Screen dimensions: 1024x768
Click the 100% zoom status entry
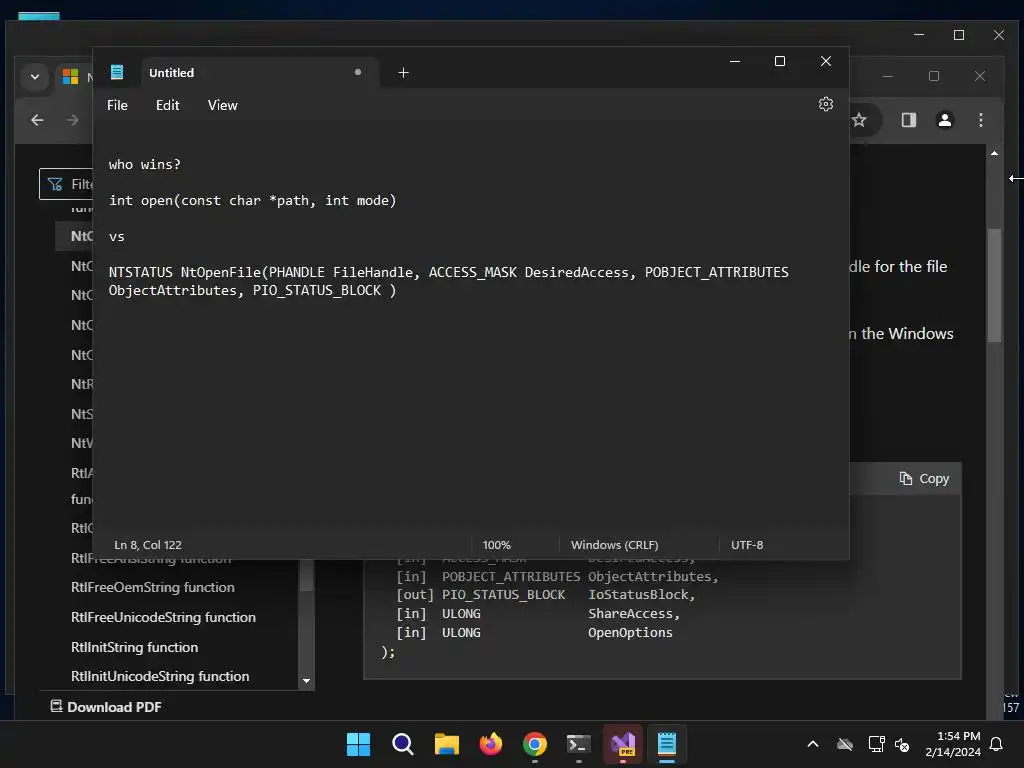pos(497,545)
